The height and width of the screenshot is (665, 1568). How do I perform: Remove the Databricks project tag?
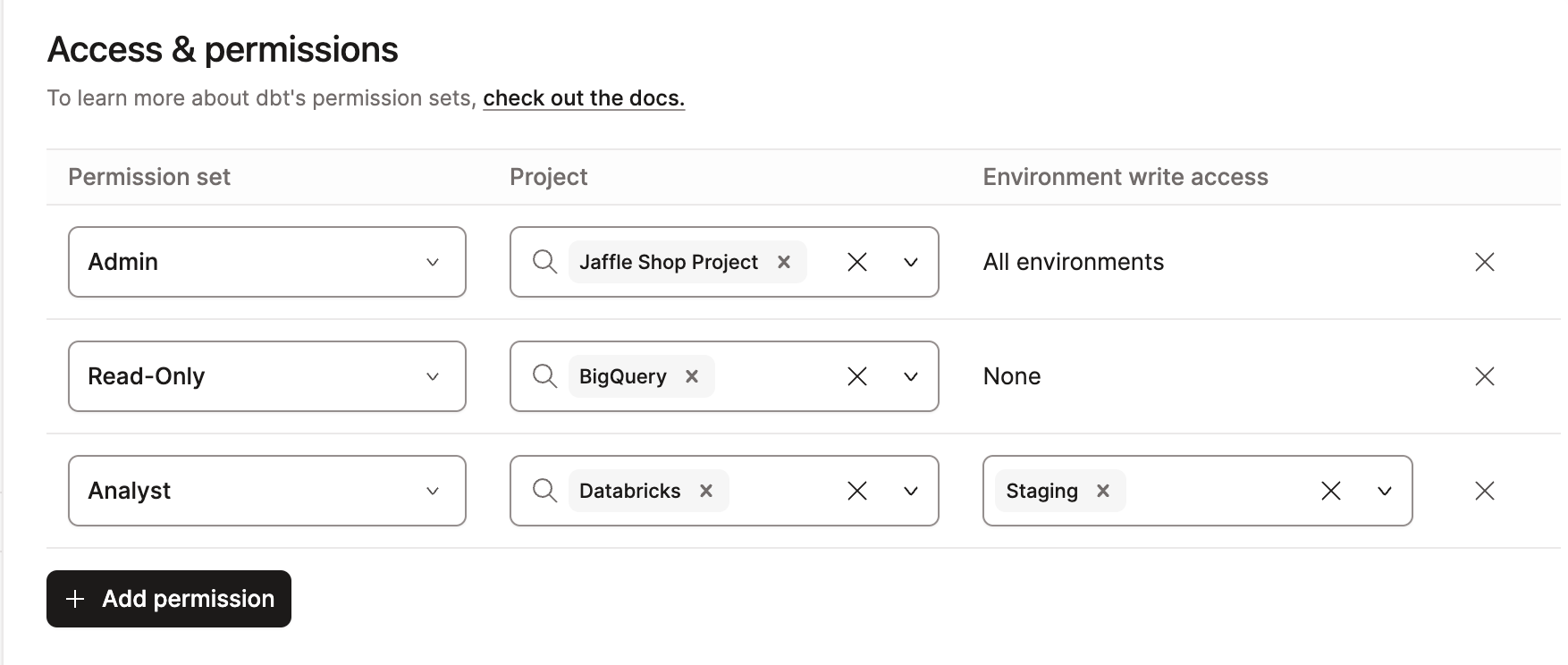coord(705,491)
